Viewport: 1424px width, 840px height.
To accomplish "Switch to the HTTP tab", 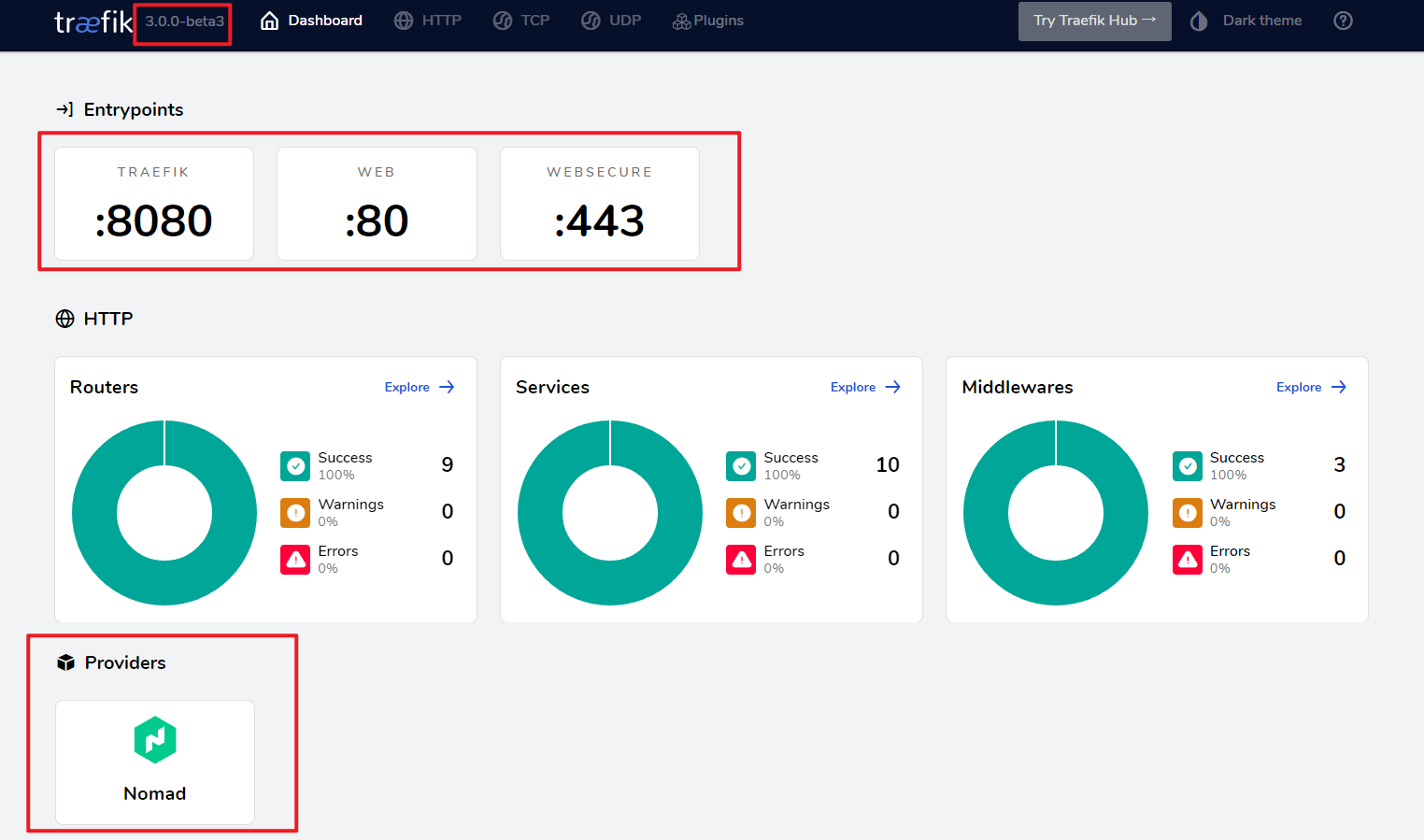I will pyautogui.click(x=428, y=21).
